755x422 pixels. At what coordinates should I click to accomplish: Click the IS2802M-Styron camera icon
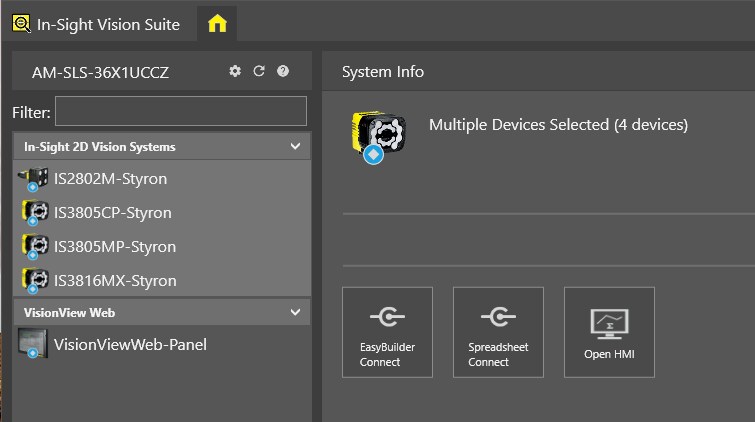33,179
